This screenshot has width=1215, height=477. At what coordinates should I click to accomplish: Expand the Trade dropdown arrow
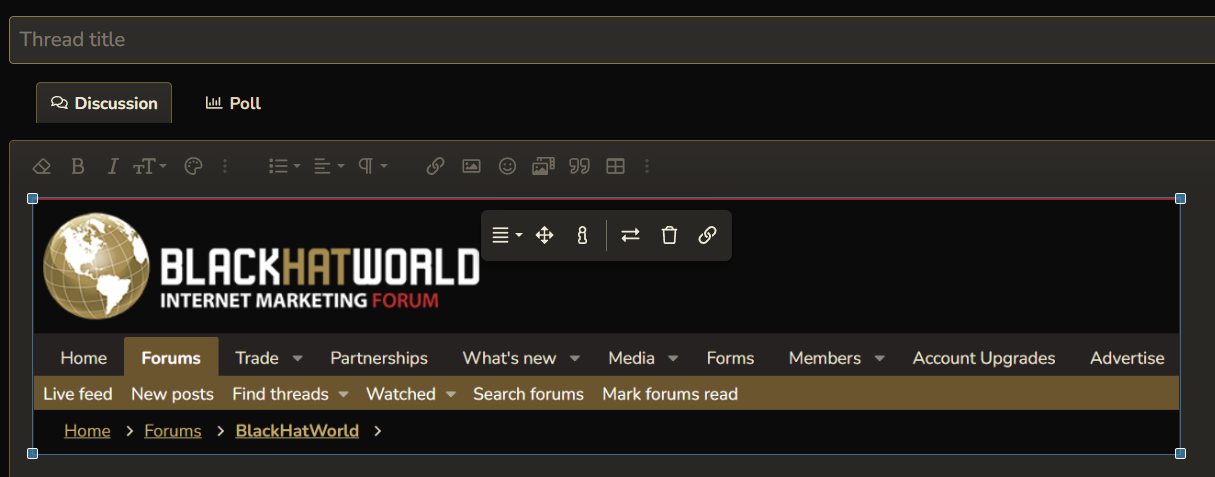(x=297, y=358)
